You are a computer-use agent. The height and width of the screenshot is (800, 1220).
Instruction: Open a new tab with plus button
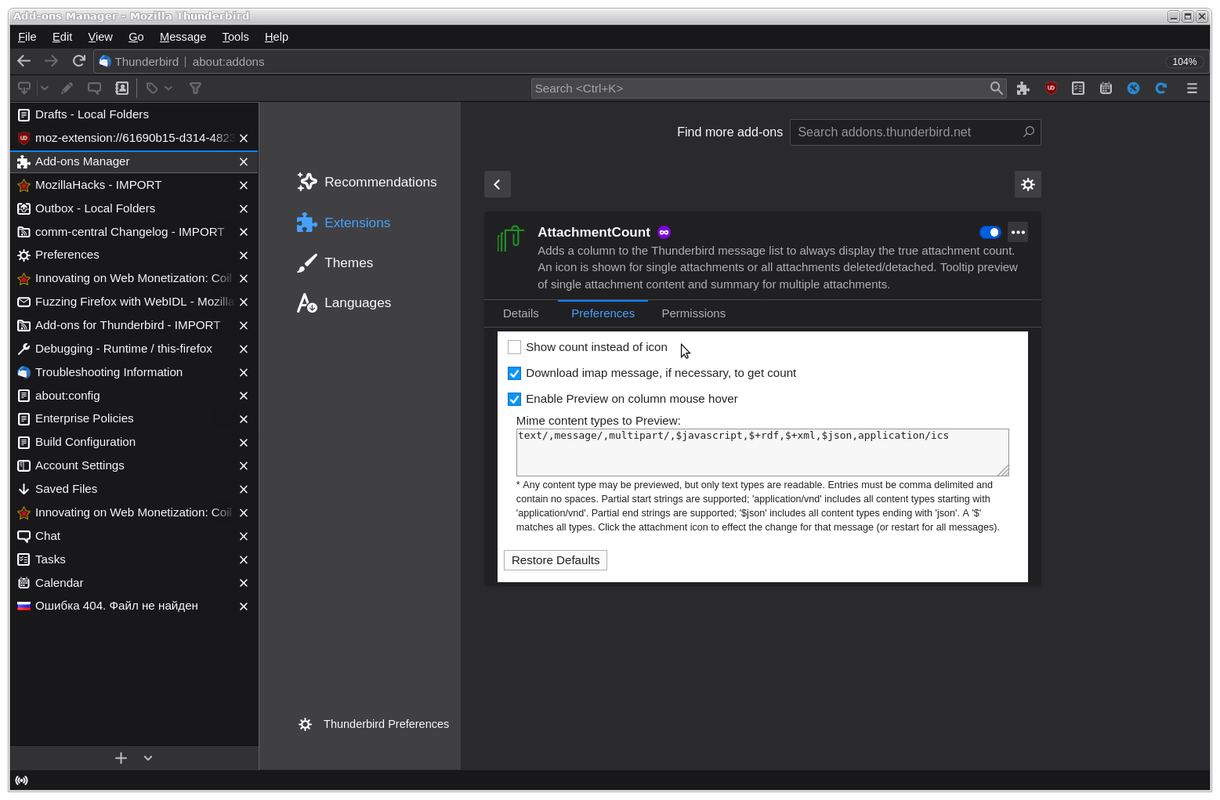(x=121, y=758)
